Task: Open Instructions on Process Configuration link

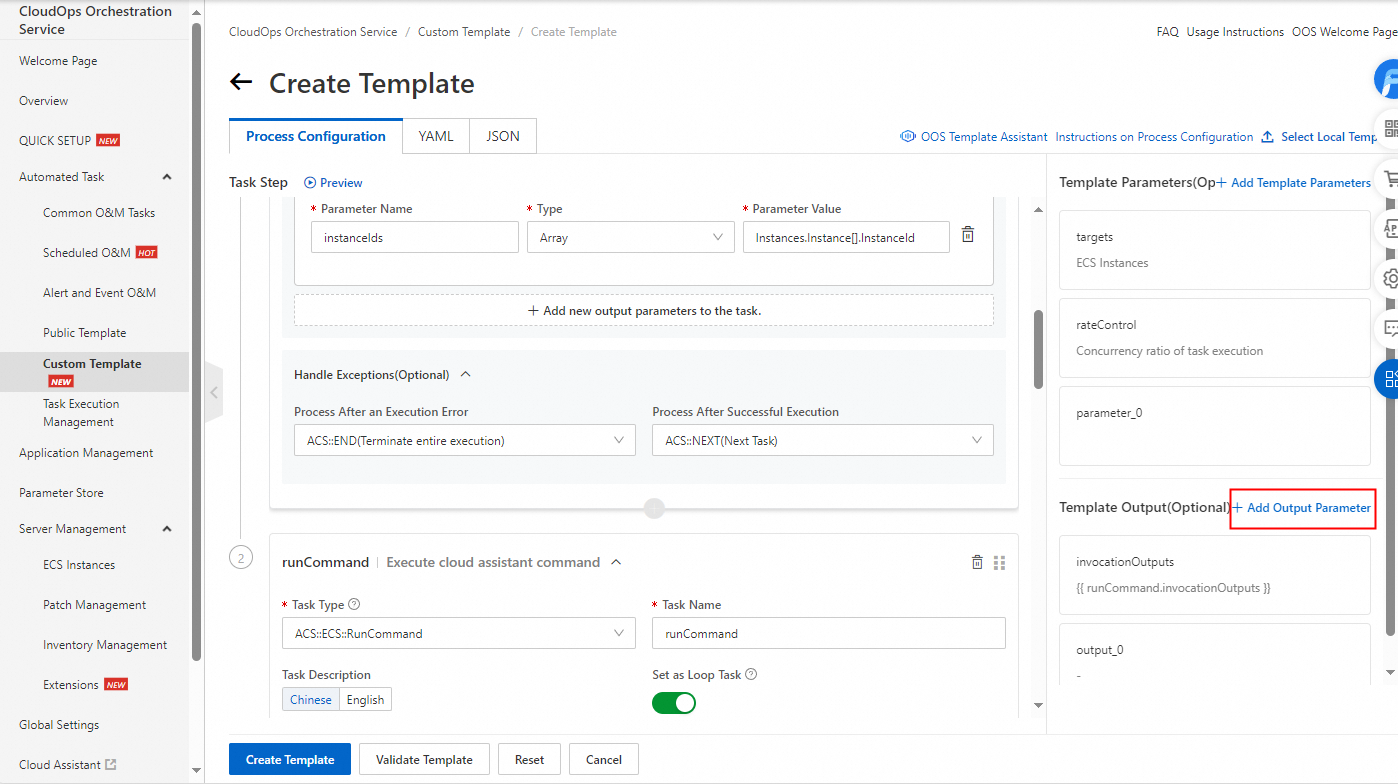Action: [x=1154, y=137]
